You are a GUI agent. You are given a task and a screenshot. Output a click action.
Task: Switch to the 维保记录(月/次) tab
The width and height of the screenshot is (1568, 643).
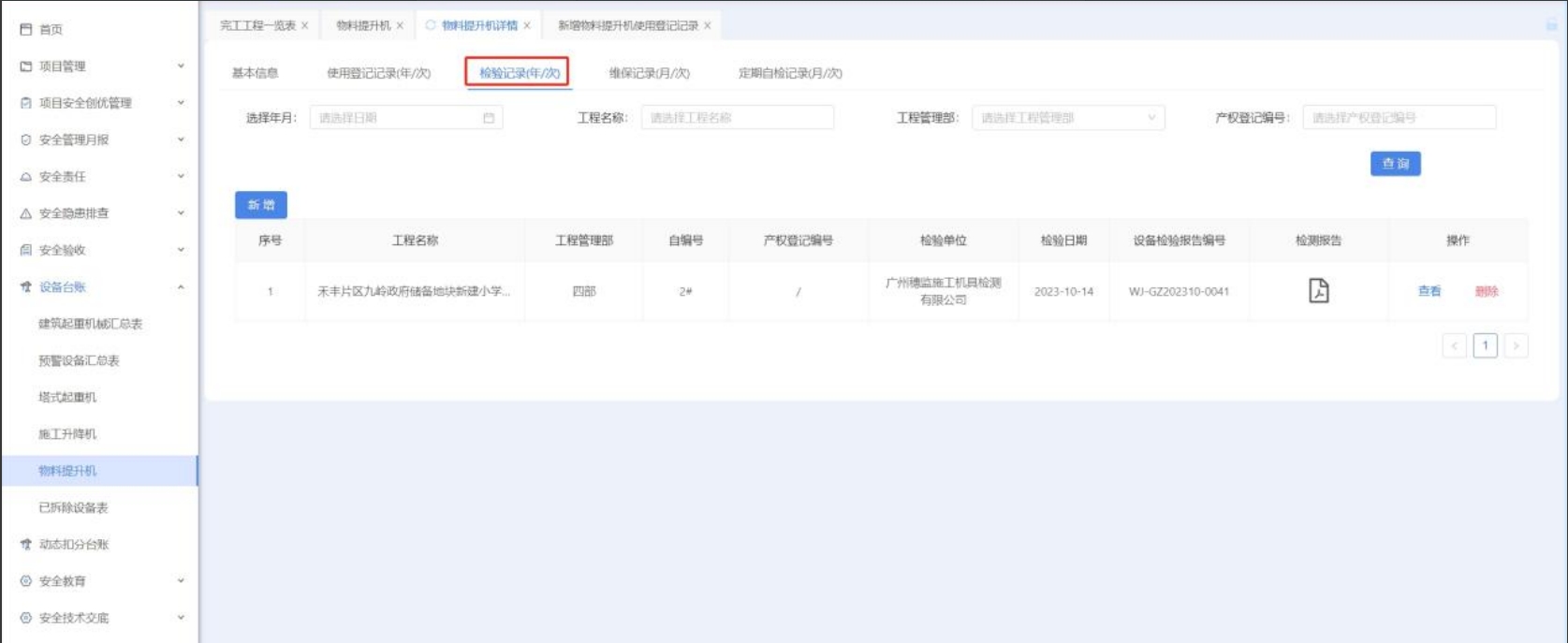649,73
